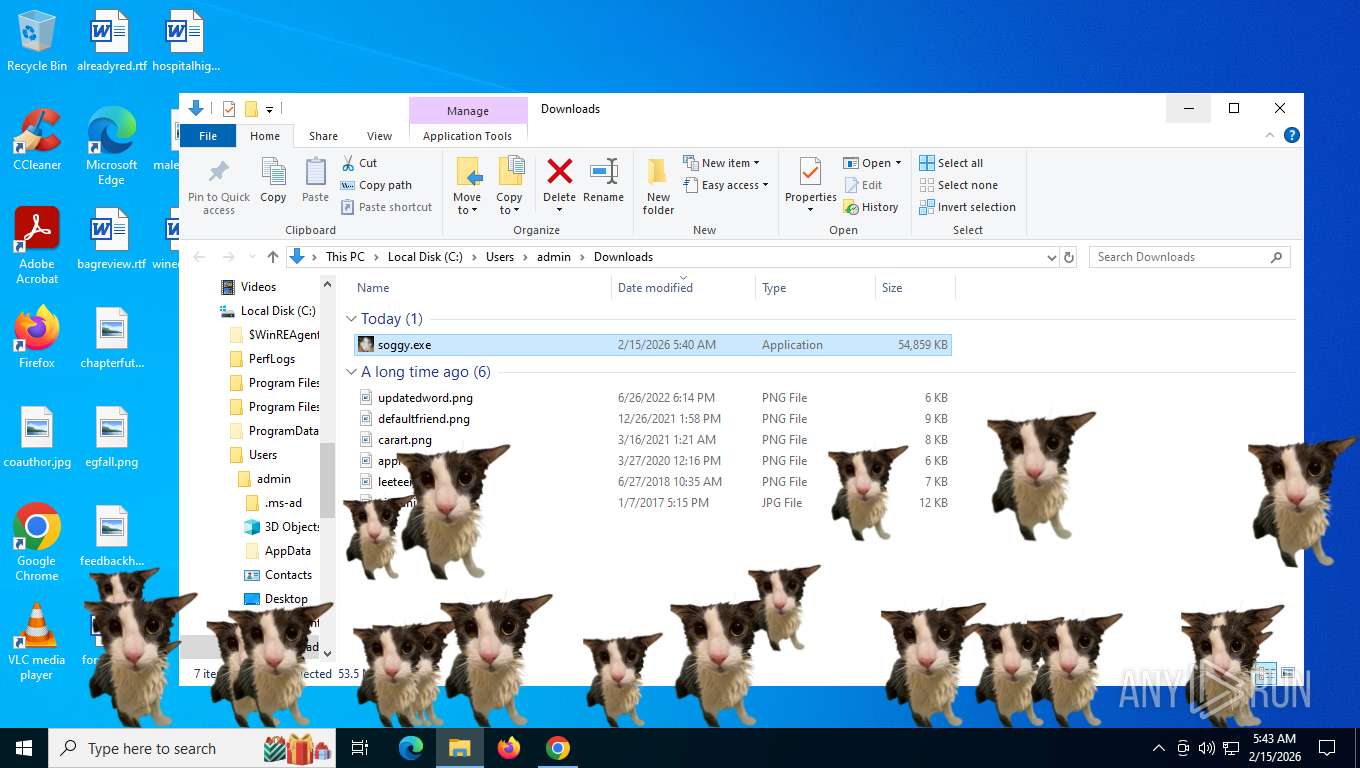This screenshot has height=768, width=1360.
Task: Open the New item dropdown
Action: pyautogui.click(x=721, y=163)
